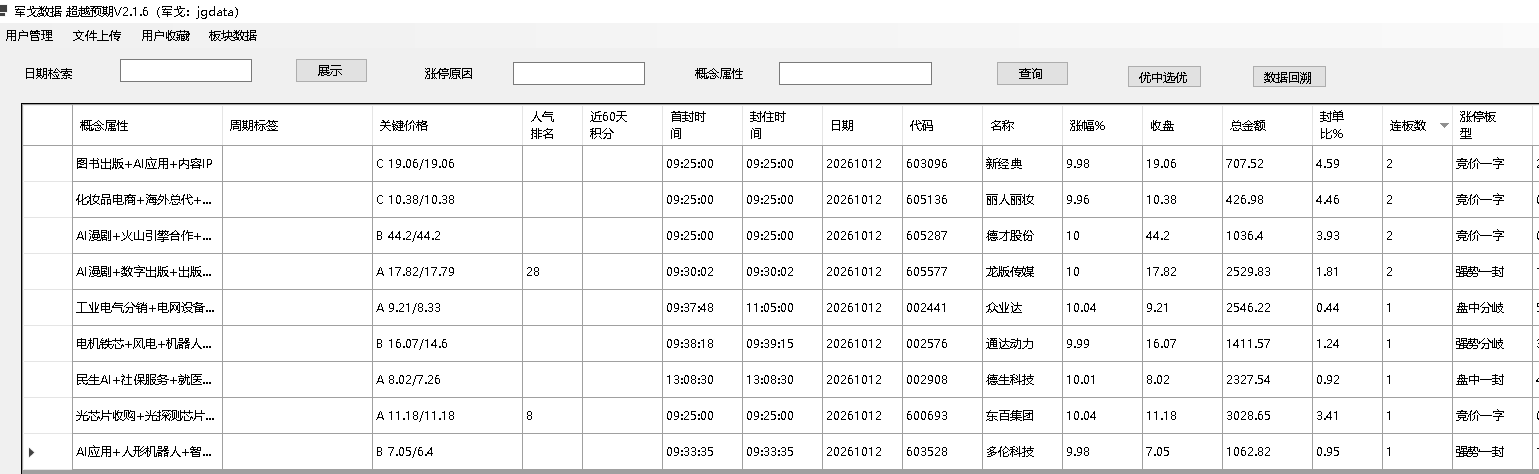The height and width of the screenshot is (474, 1539).
Task: Click the app icon in title bar
Action: (5, 10)
